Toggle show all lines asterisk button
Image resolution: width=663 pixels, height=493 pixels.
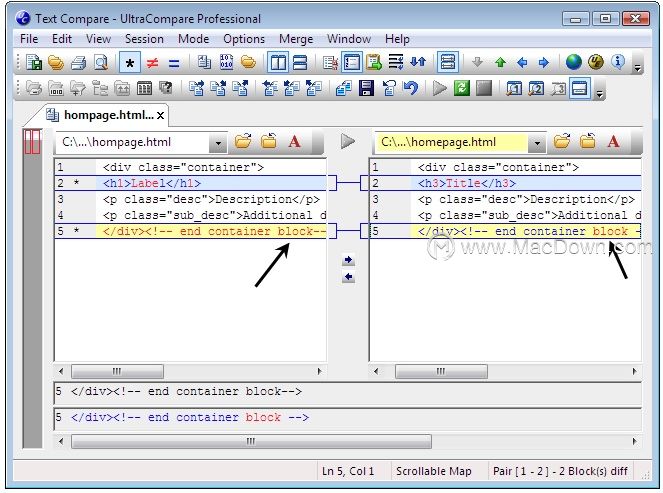(x=130, y=63)
